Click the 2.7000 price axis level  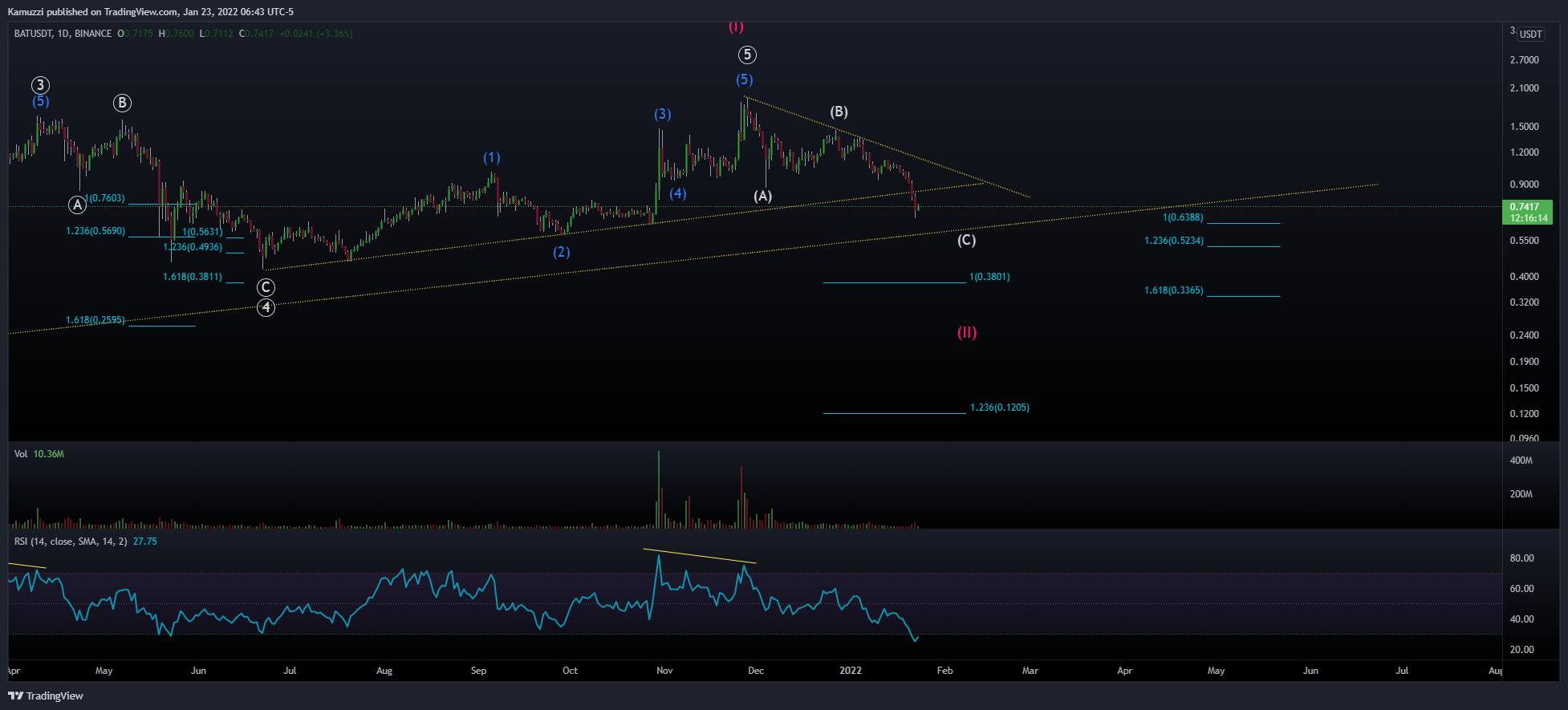coord(1525,60)
